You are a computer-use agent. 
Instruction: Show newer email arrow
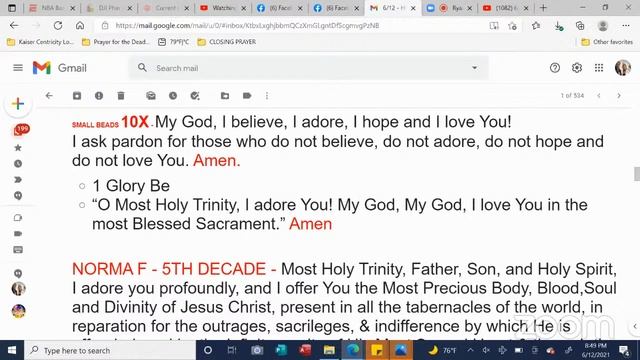tap(599, 96)
